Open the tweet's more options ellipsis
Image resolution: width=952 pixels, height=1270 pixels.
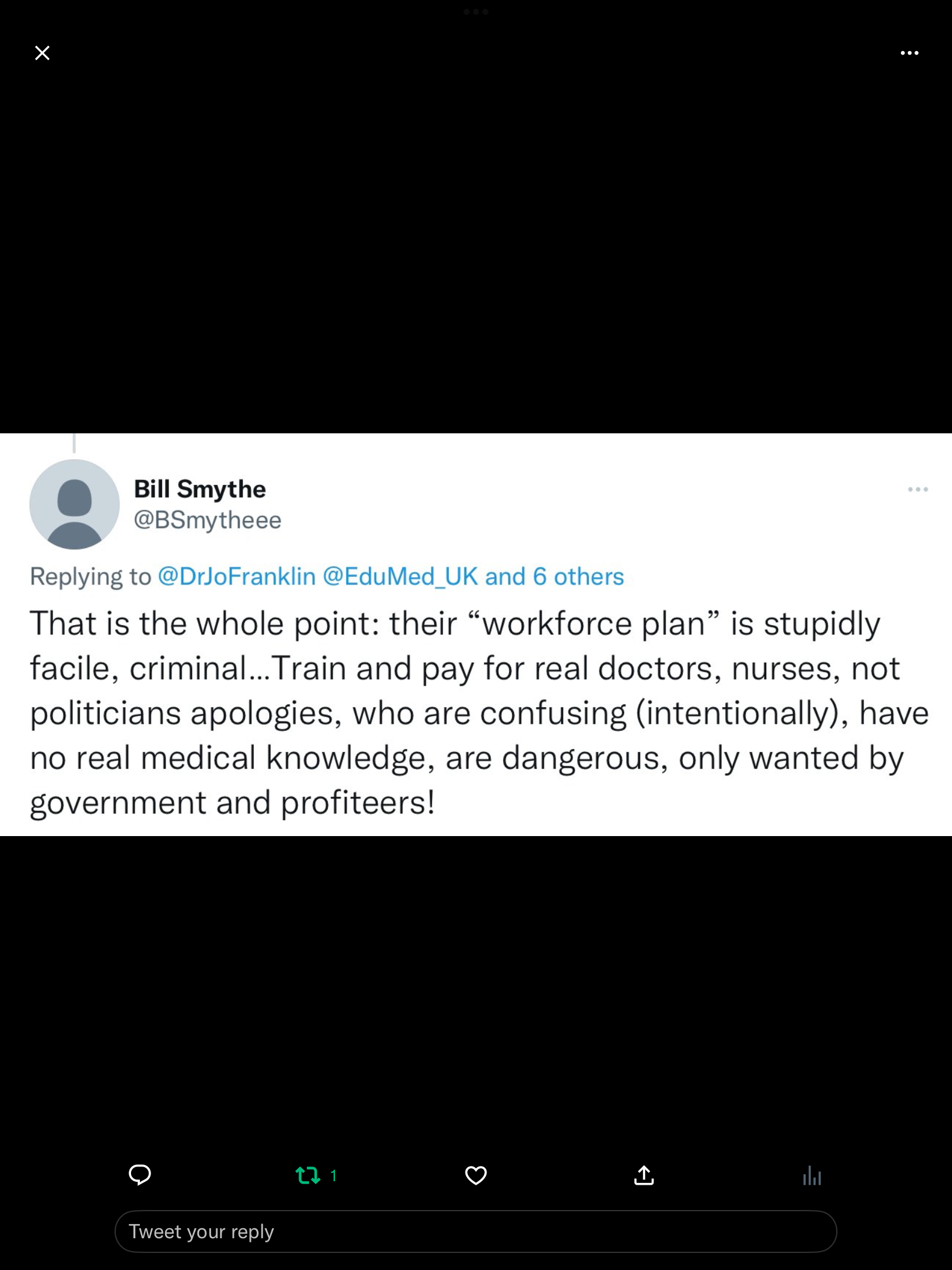click(917, 489)
